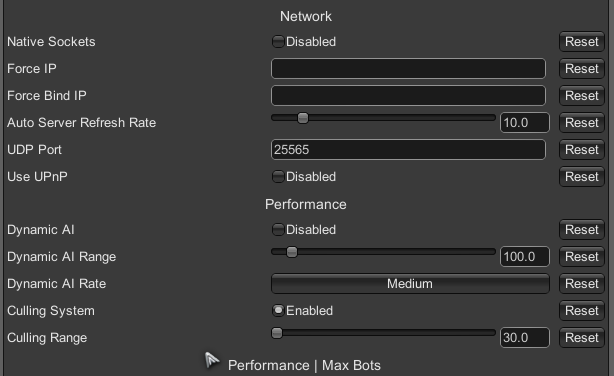The height and width of the screenshot is (376, 614).
Task: Click the Dynamic AI Range label
Action: point(61,257)
